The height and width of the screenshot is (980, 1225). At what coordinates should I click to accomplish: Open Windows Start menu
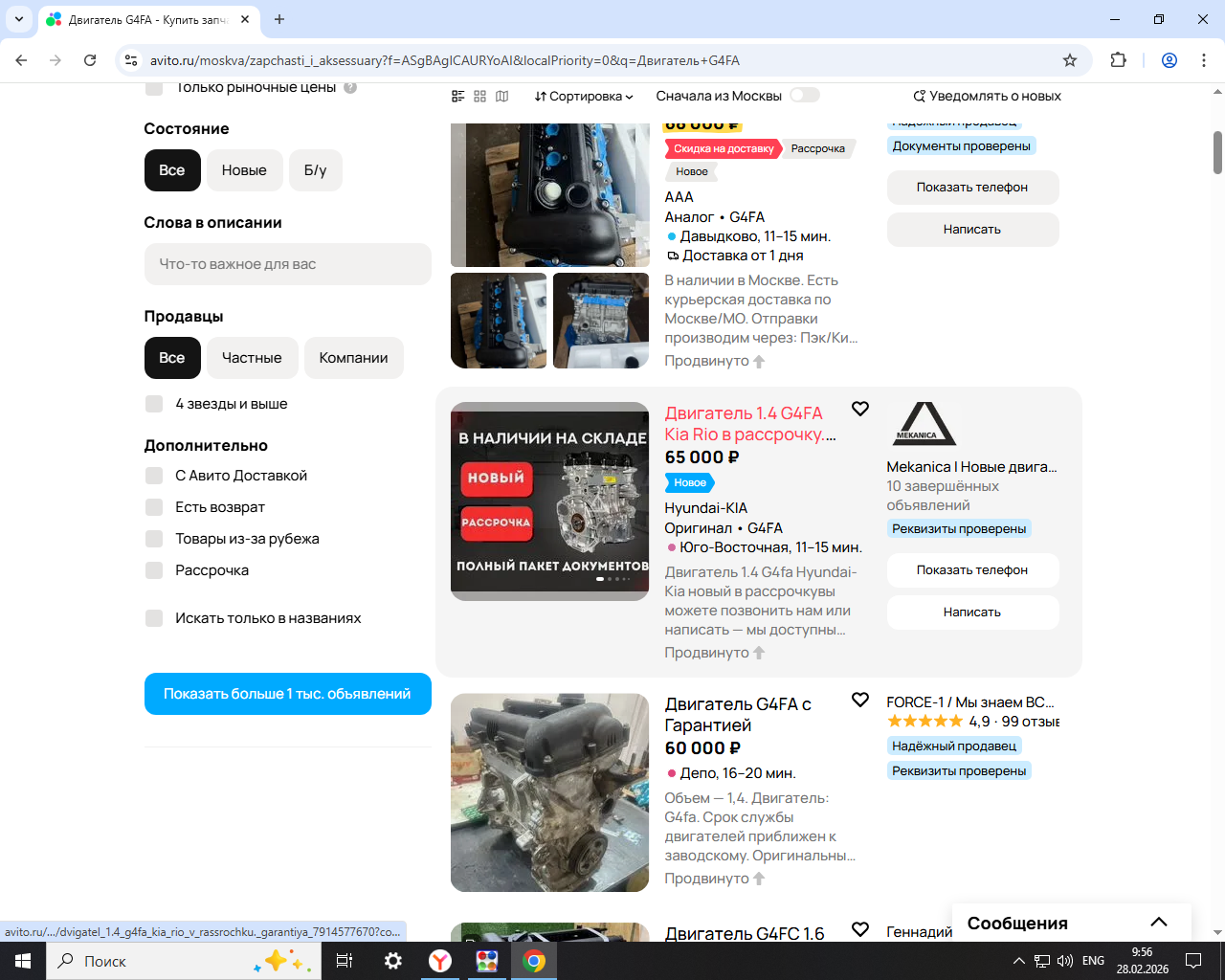23,961
